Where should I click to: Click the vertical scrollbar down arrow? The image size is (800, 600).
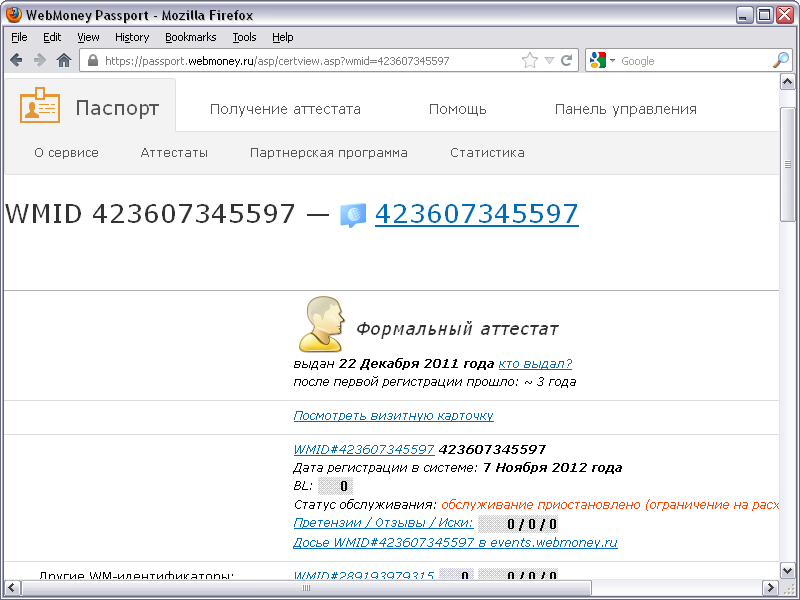pos(787,570)
